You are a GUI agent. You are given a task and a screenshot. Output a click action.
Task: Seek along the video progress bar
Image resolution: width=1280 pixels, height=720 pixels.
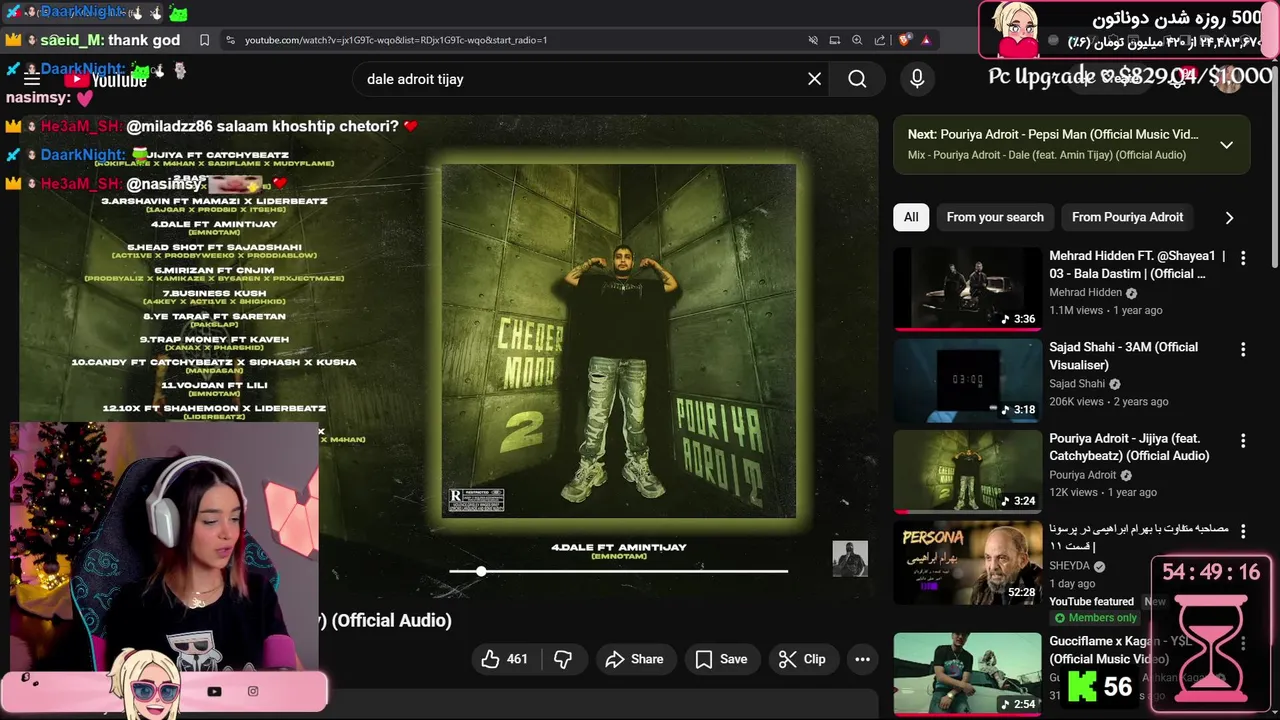tap(618, 571)
